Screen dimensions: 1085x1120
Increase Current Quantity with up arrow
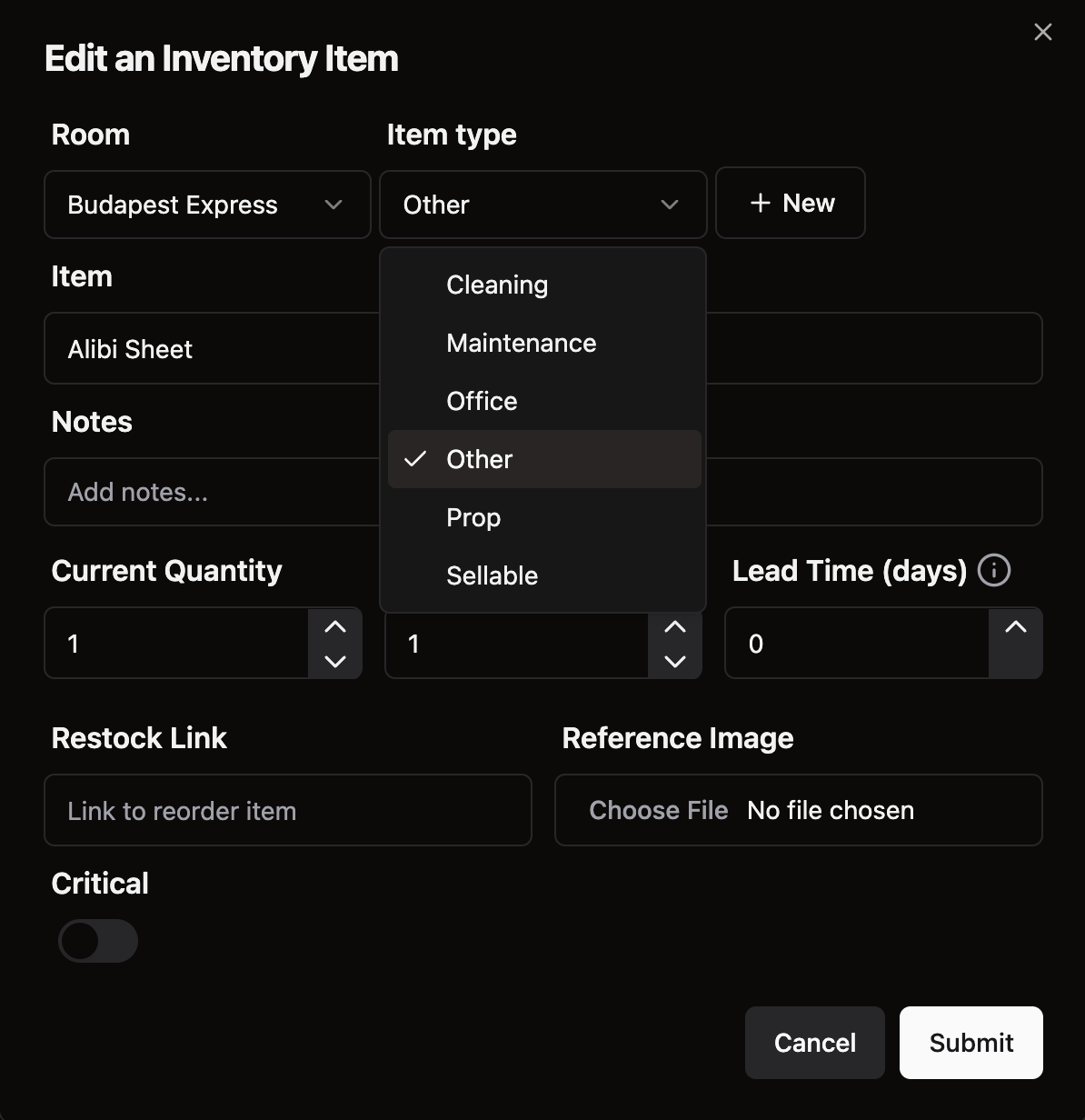[x=335, y=626]
